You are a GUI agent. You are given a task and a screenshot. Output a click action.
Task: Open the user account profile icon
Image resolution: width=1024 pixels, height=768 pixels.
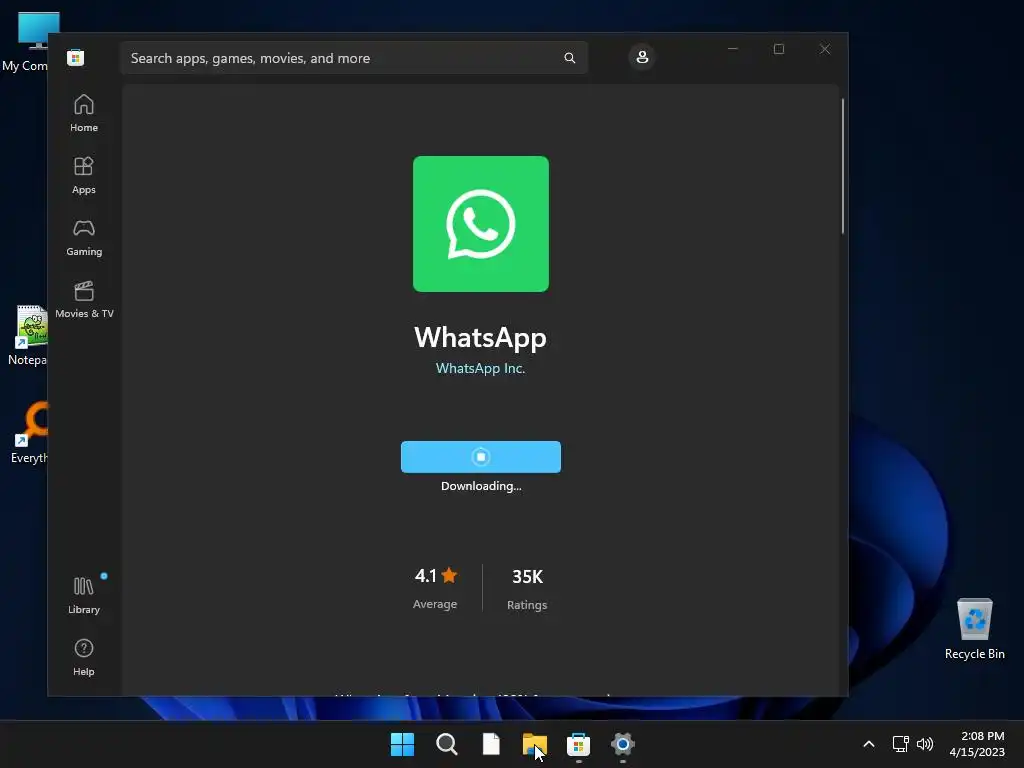pos(642,57)
